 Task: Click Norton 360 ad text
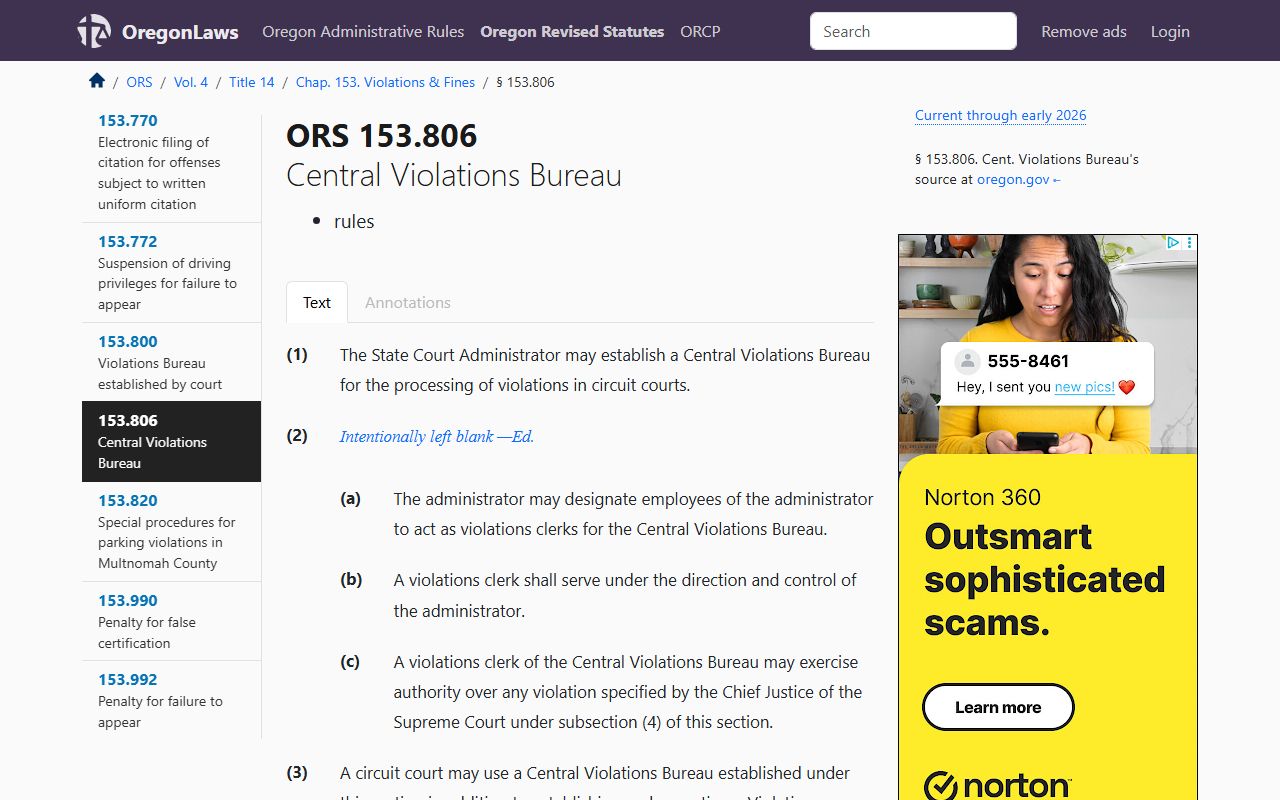click(982, 497)
